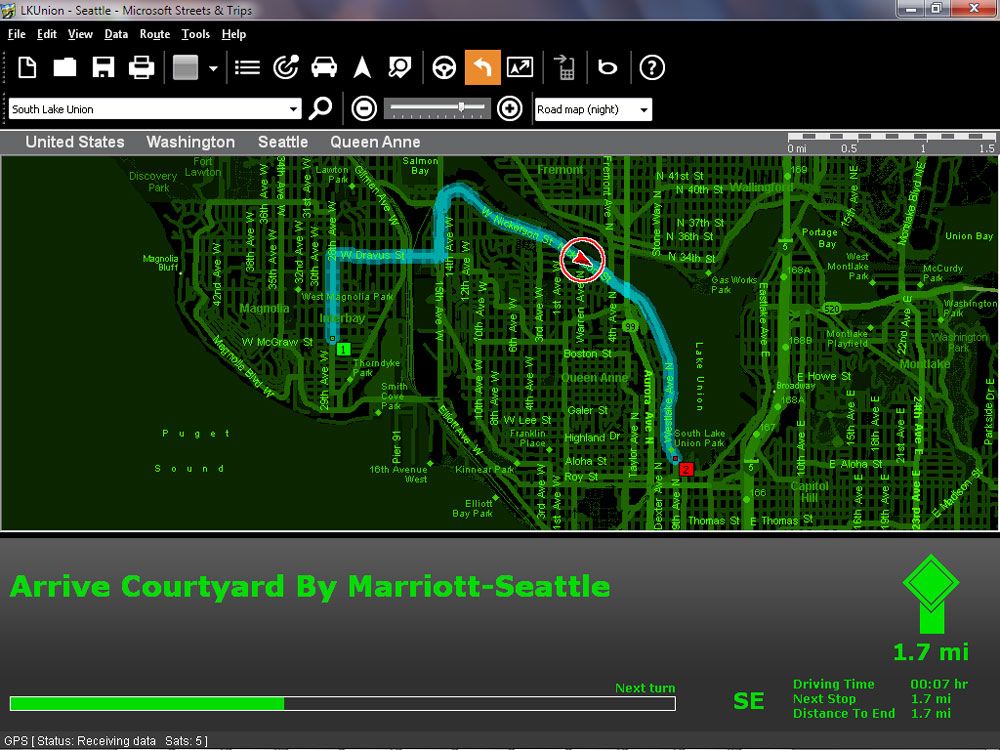Open the View menu
Image resolution: width=1000 pixels, height=750 pixels.
[x=80, y=34]
